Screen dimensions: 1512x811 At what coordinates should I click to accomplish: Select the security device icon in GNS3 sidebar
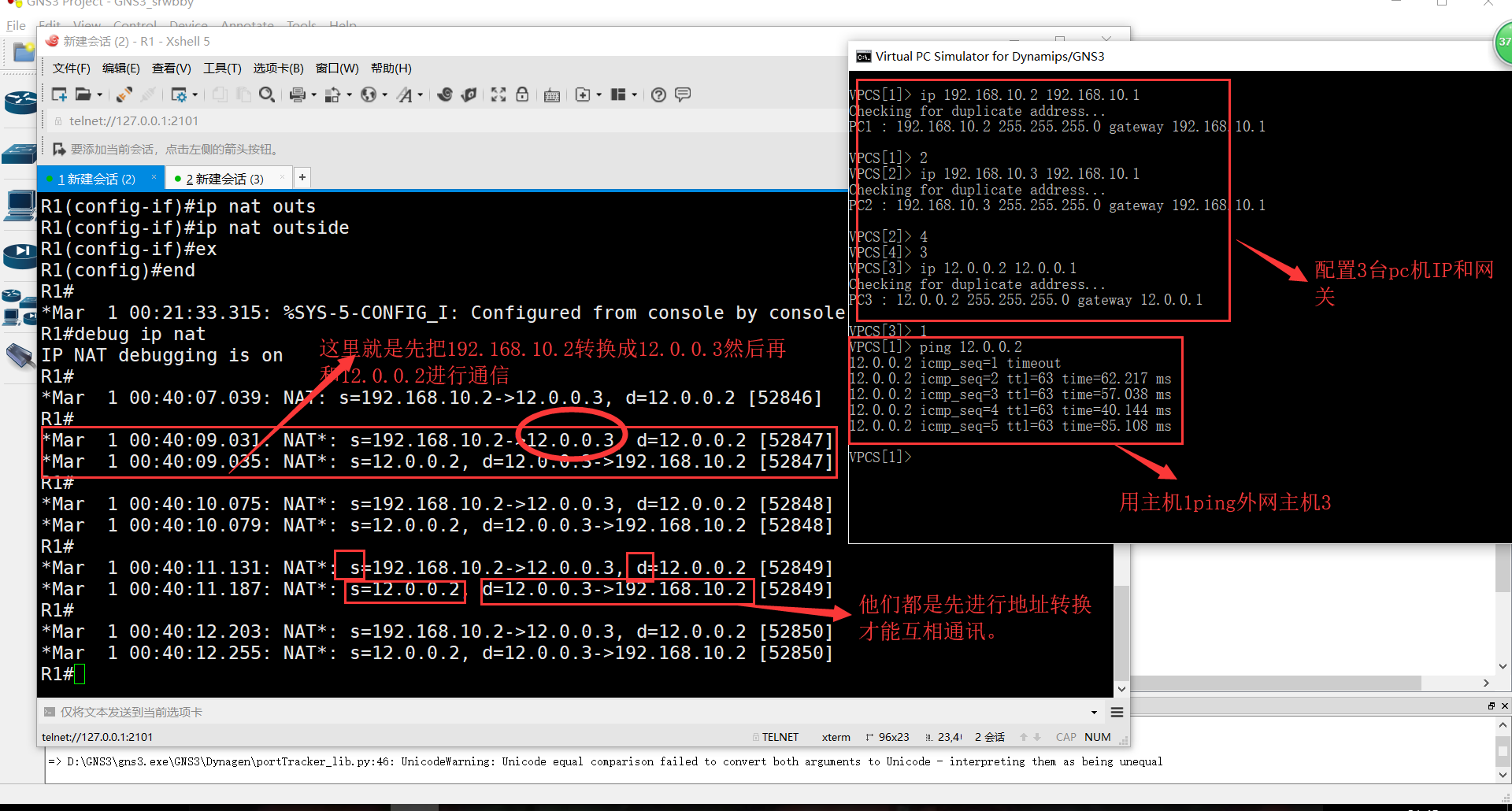(x=20, y=254)
